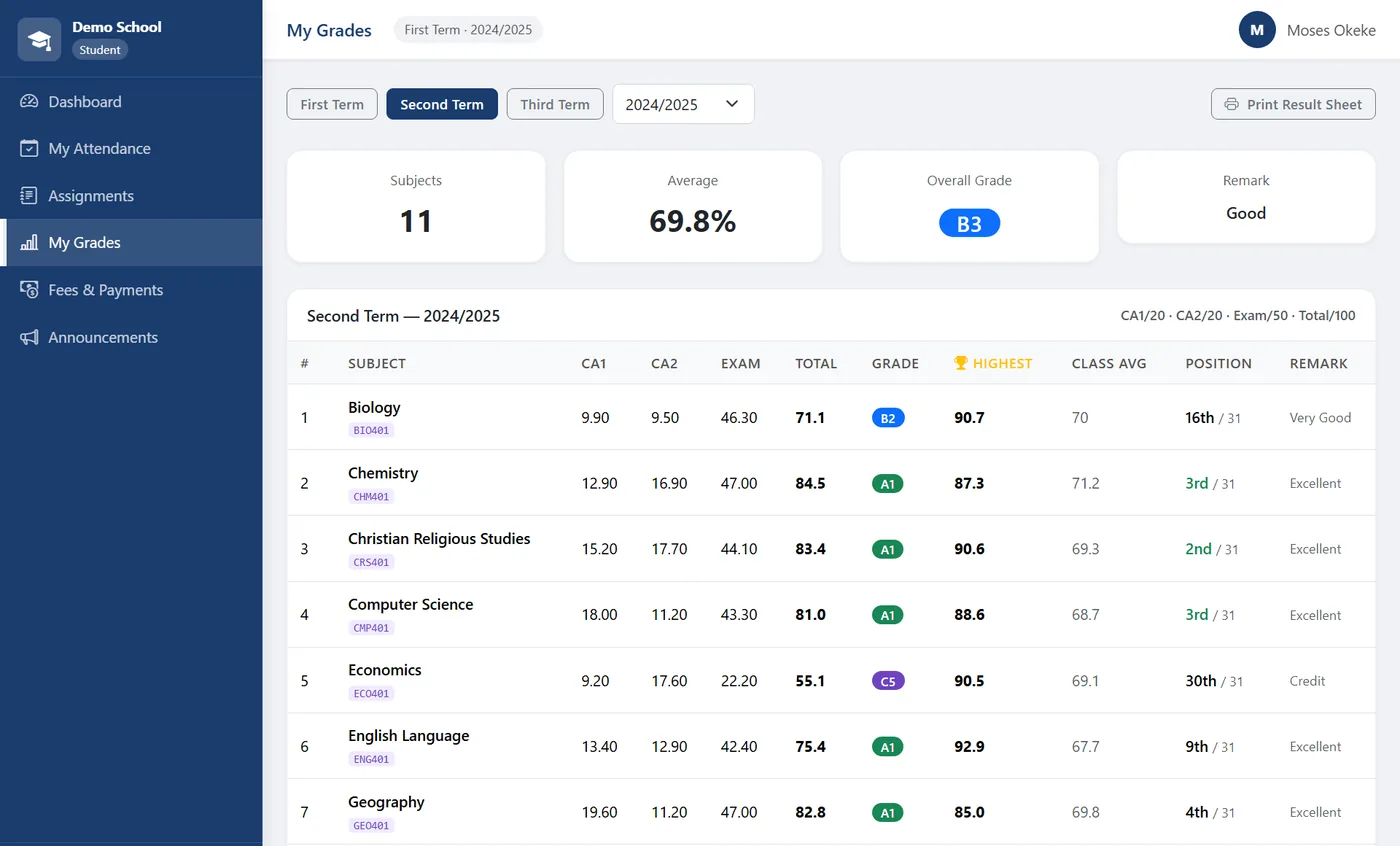Image resolution: width=1400 pixels, height=846 pixels.
Task: Click the Computer Science subject name
Action: (410, 605)
